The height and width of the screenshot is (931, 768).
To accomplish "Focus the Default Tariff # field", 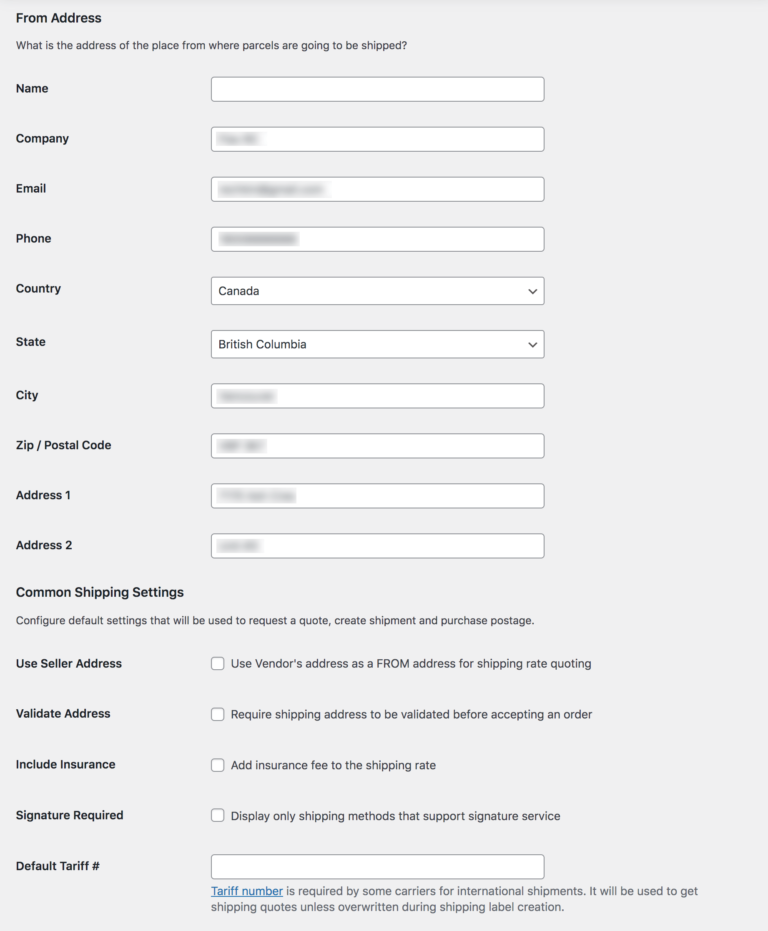I will click(377, 866).
